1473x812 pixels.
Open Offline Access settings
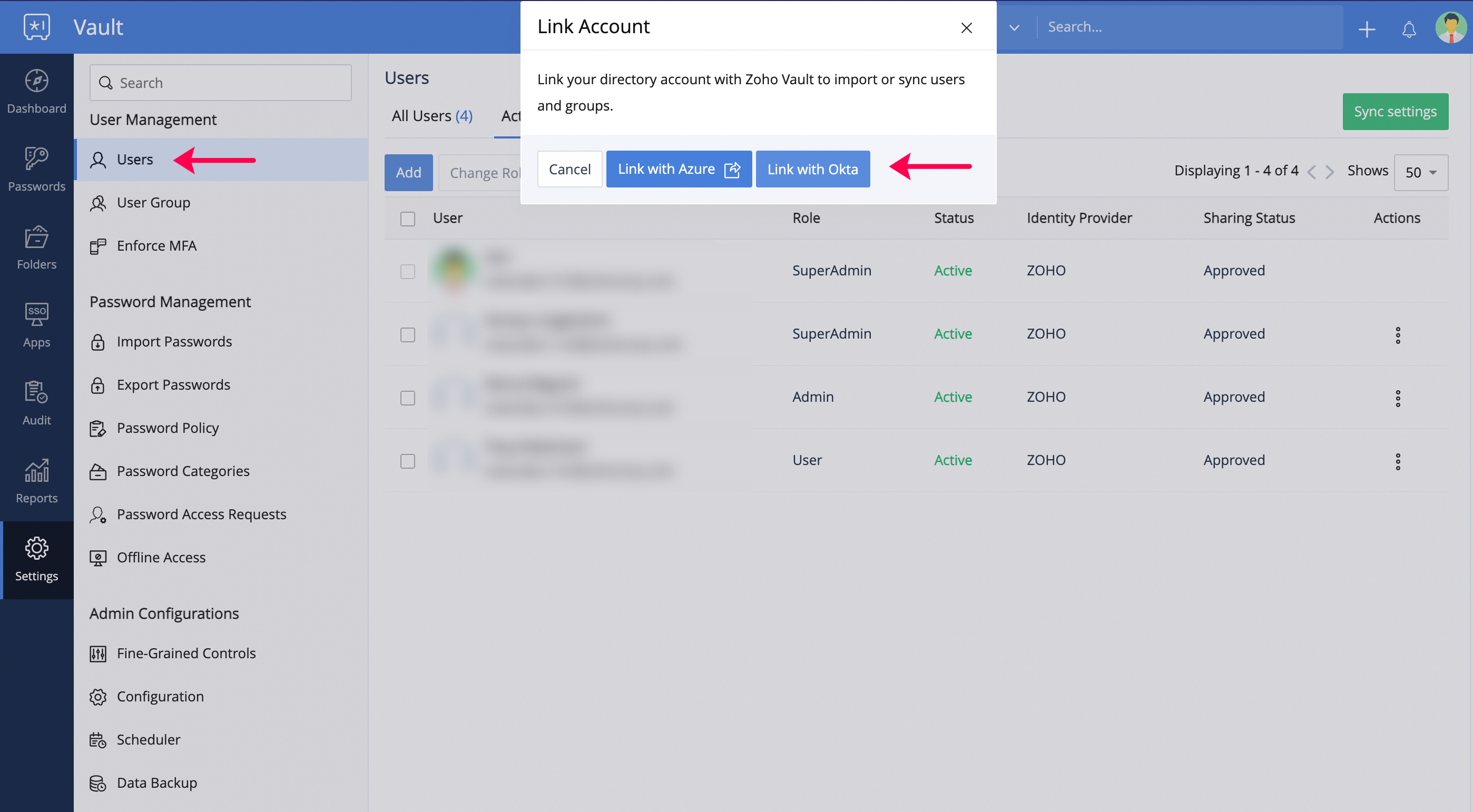click(221, 557)
